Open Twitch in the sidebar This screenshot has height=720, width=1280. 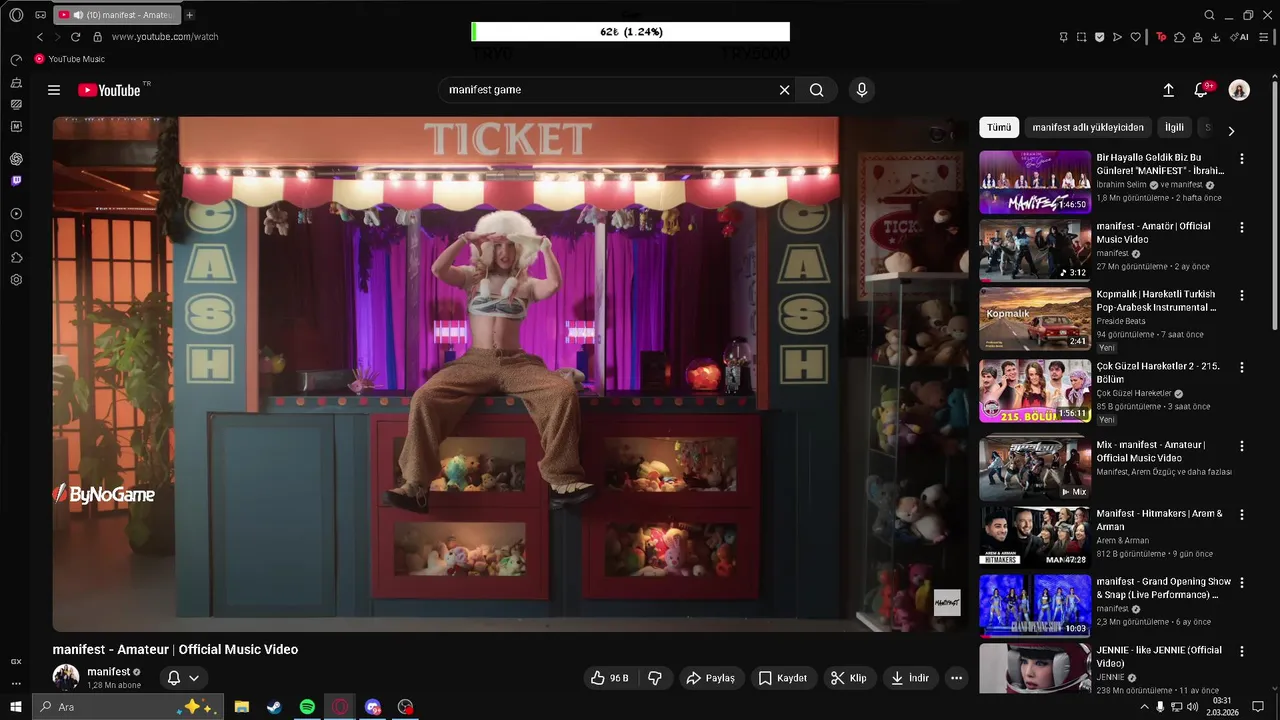coord(16,181)
